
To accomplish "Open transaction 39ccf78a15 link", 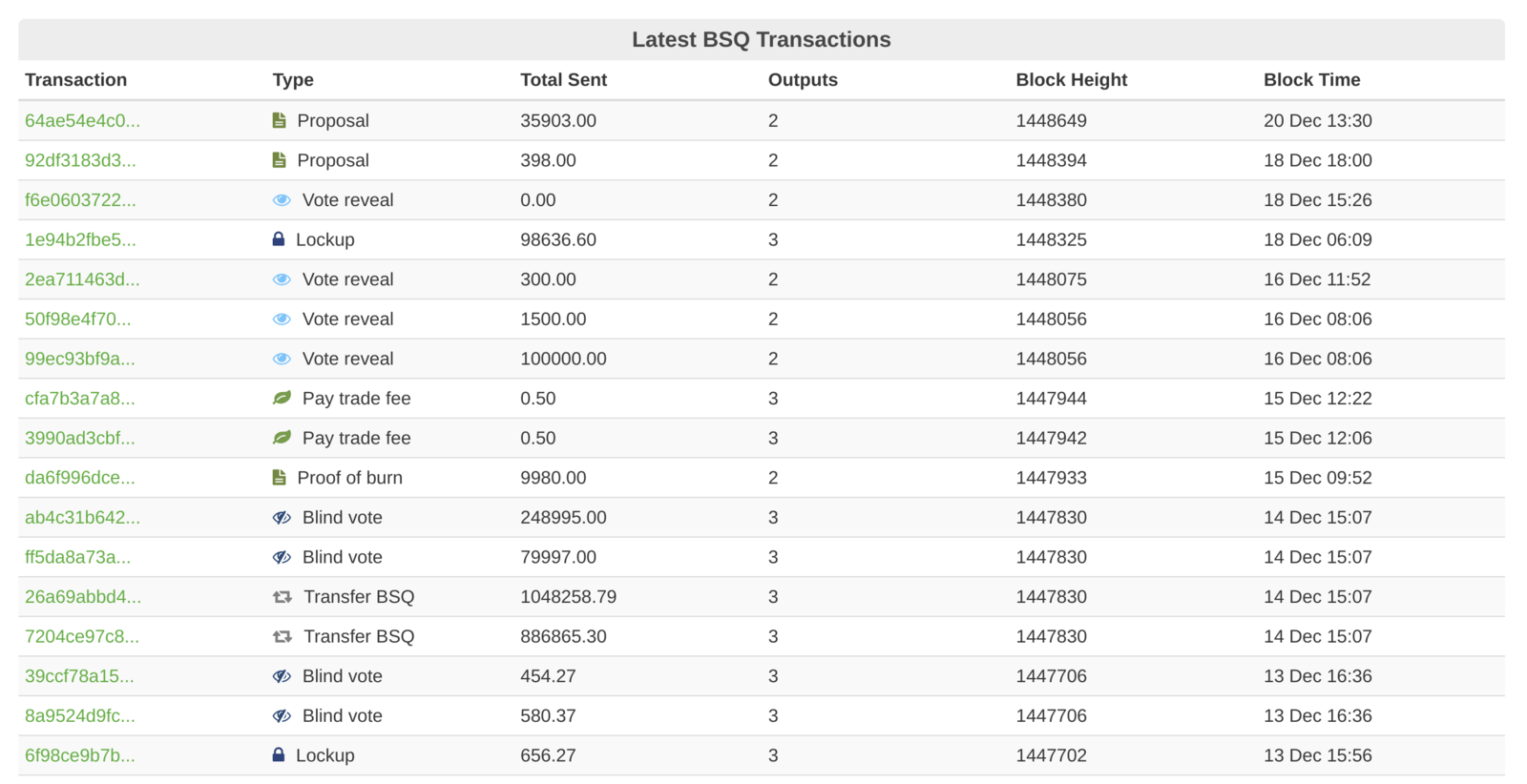I will [79, 676].
